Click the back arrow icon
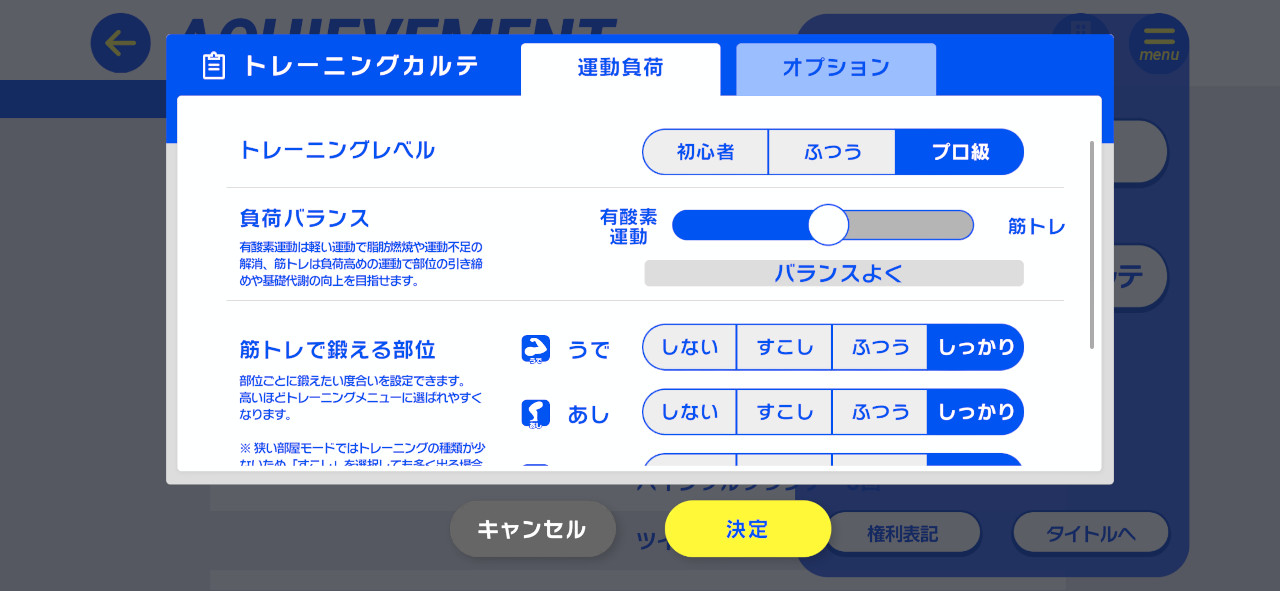 [120, 43]
